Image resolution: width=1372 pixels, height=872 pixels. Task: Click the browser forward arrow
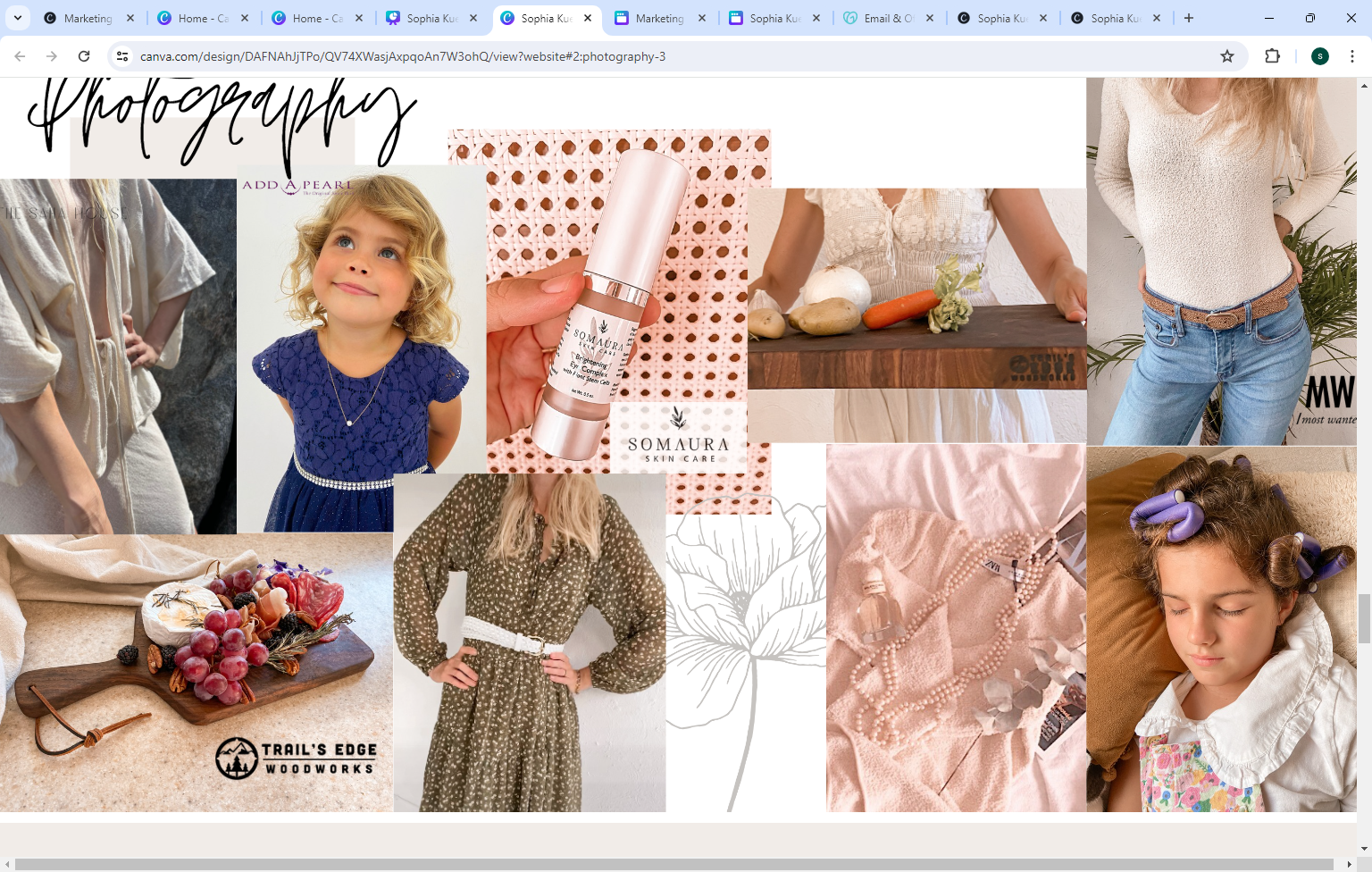pyautogui.click(x=52, y=56)
